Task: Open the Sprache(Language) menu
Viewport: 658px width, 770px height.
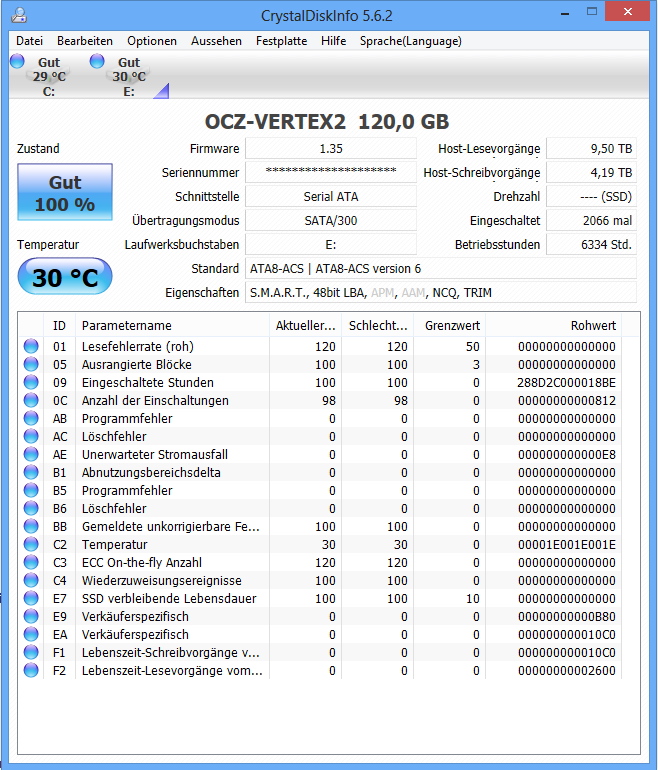Action: [x=411, y=41]
